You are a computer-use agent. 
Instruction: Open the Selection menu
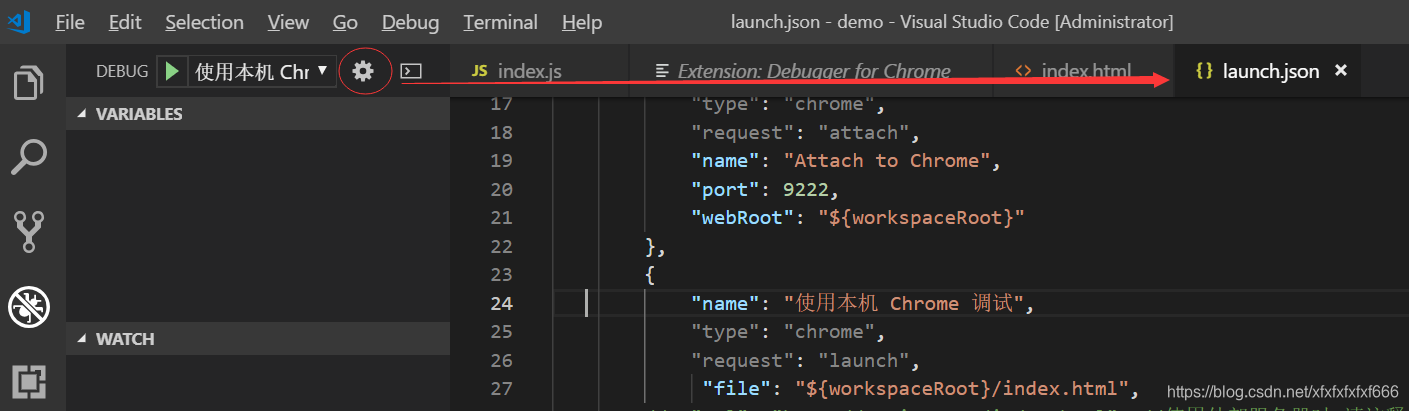(x=204, y=22)
